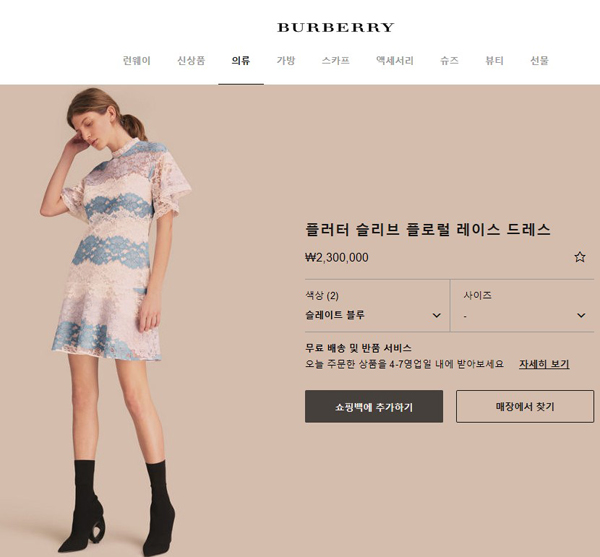The image size is (600, 557).
Task: Click the Burberry logo
Action: [x=336, y=28]
